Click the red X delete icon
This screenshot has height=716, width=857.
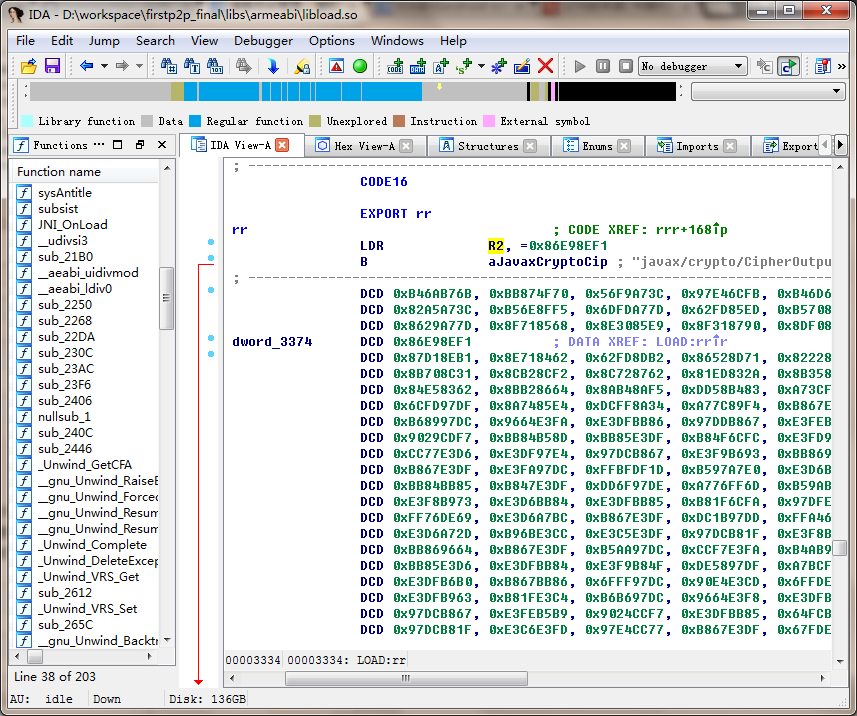pyautogui.click(x=546, y=66)
